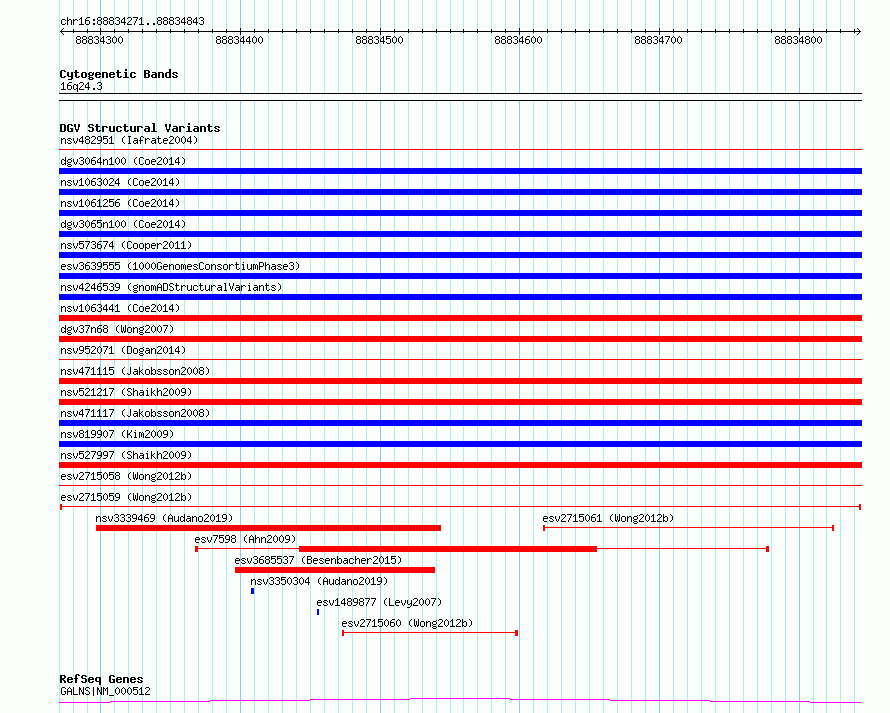890x713 pixels.
Task: Click the red bar under dgv37n68 (Wong2007)
Action: (460, 339)
